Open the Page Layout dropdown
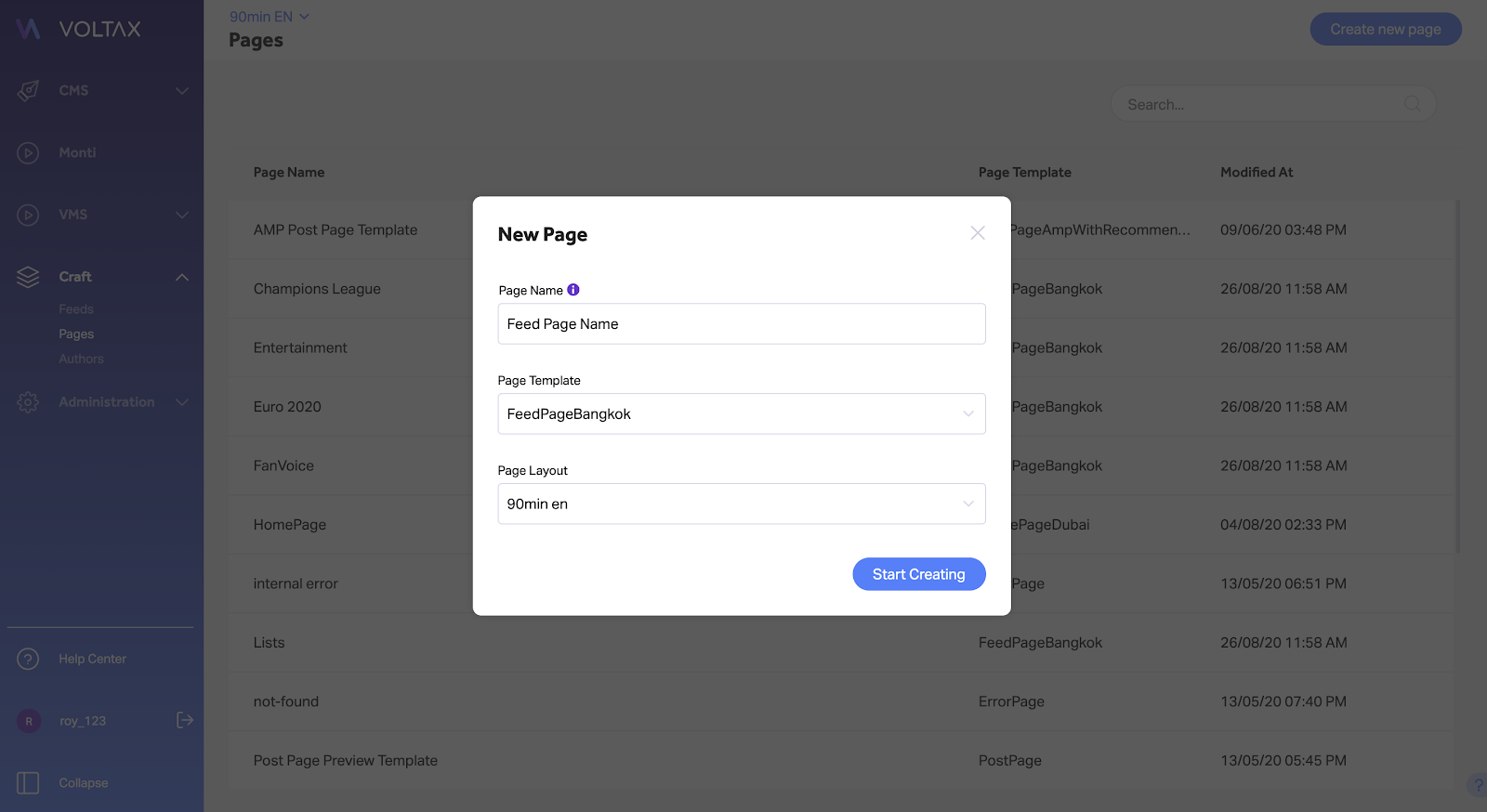 (x=742, y=504)
